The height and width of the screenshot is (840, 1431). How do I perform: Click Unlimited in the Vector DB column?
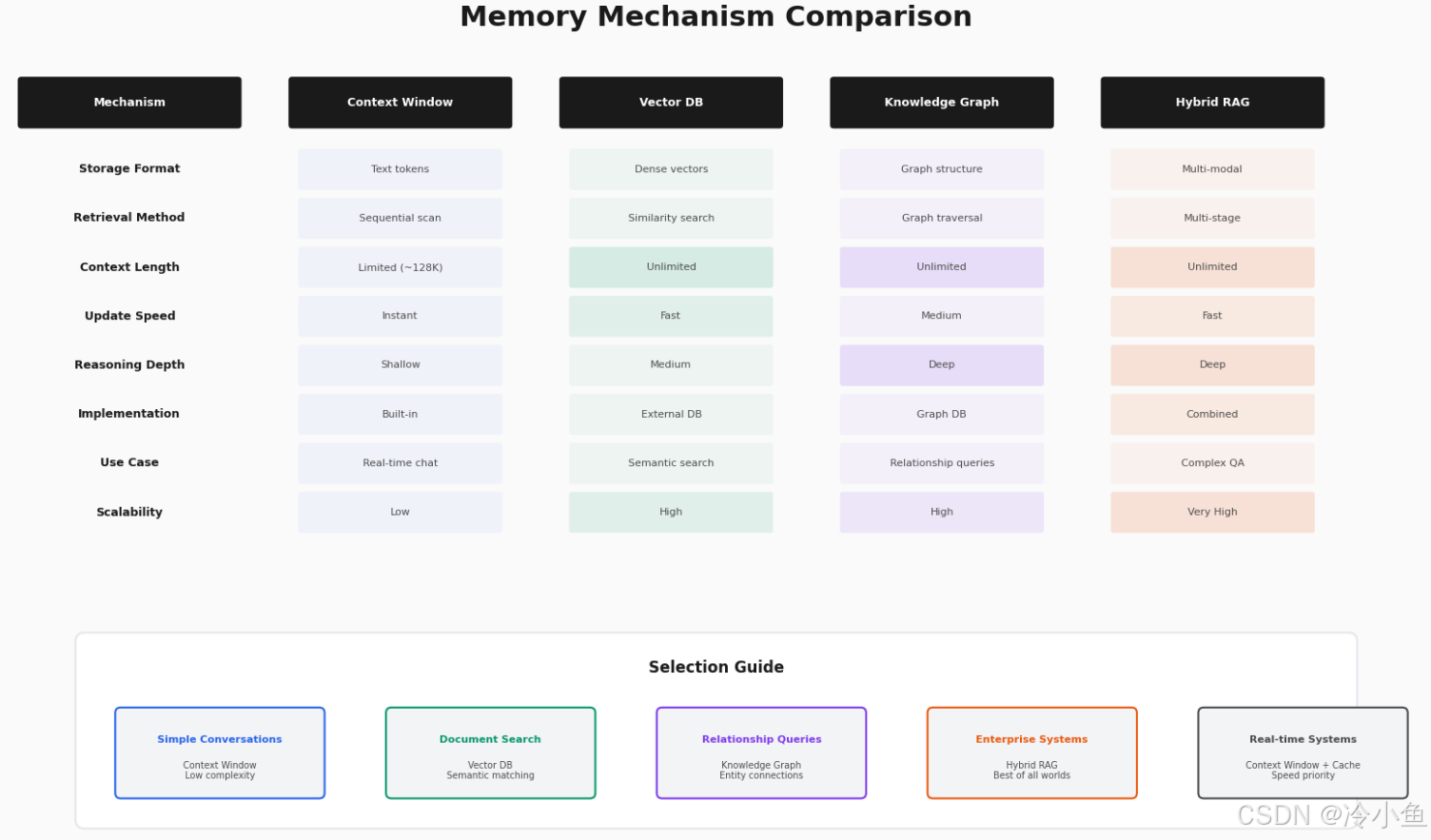671,267
